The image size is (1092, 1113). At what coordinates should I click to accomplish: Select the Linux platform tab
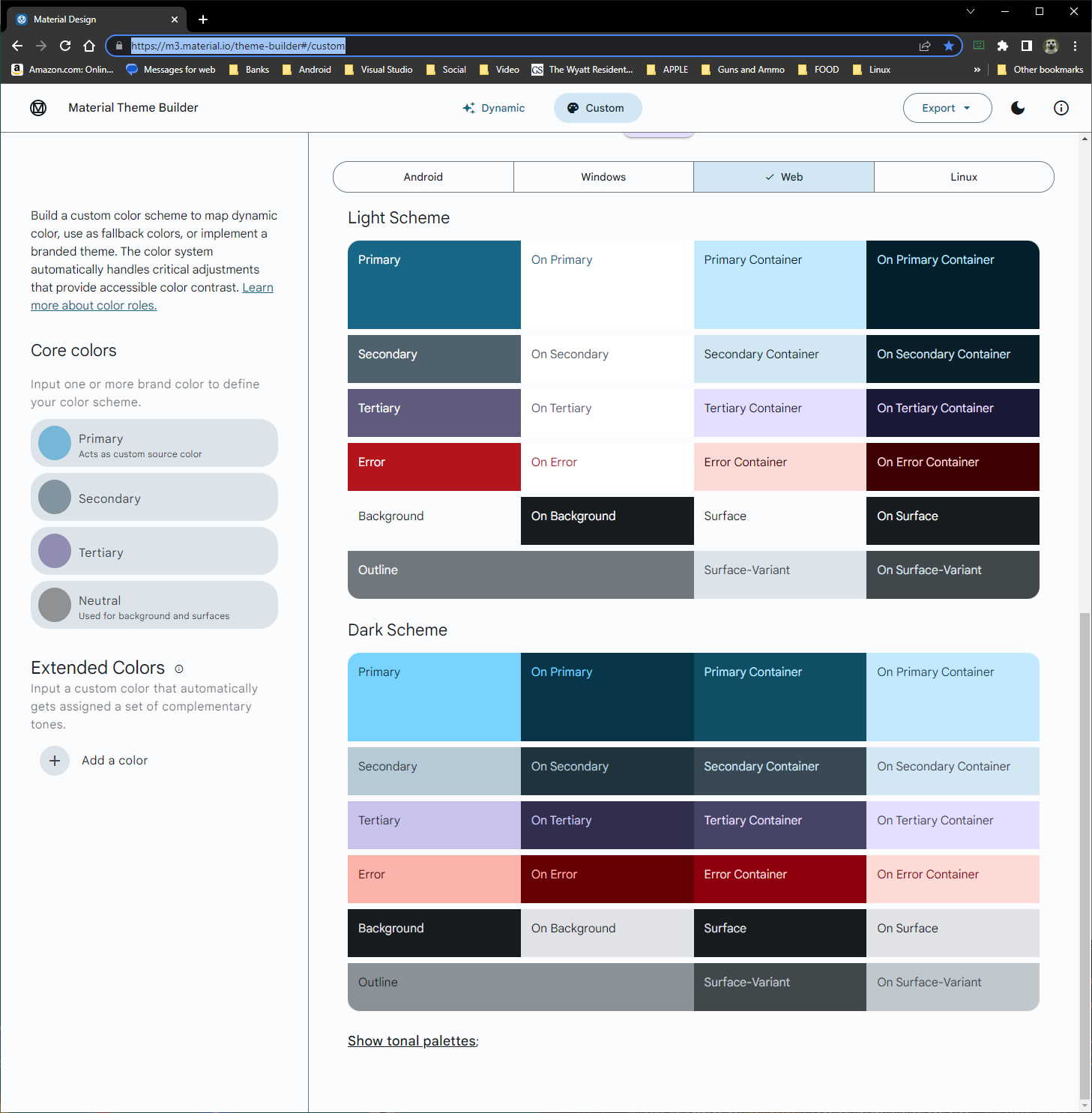pos(964,177)
